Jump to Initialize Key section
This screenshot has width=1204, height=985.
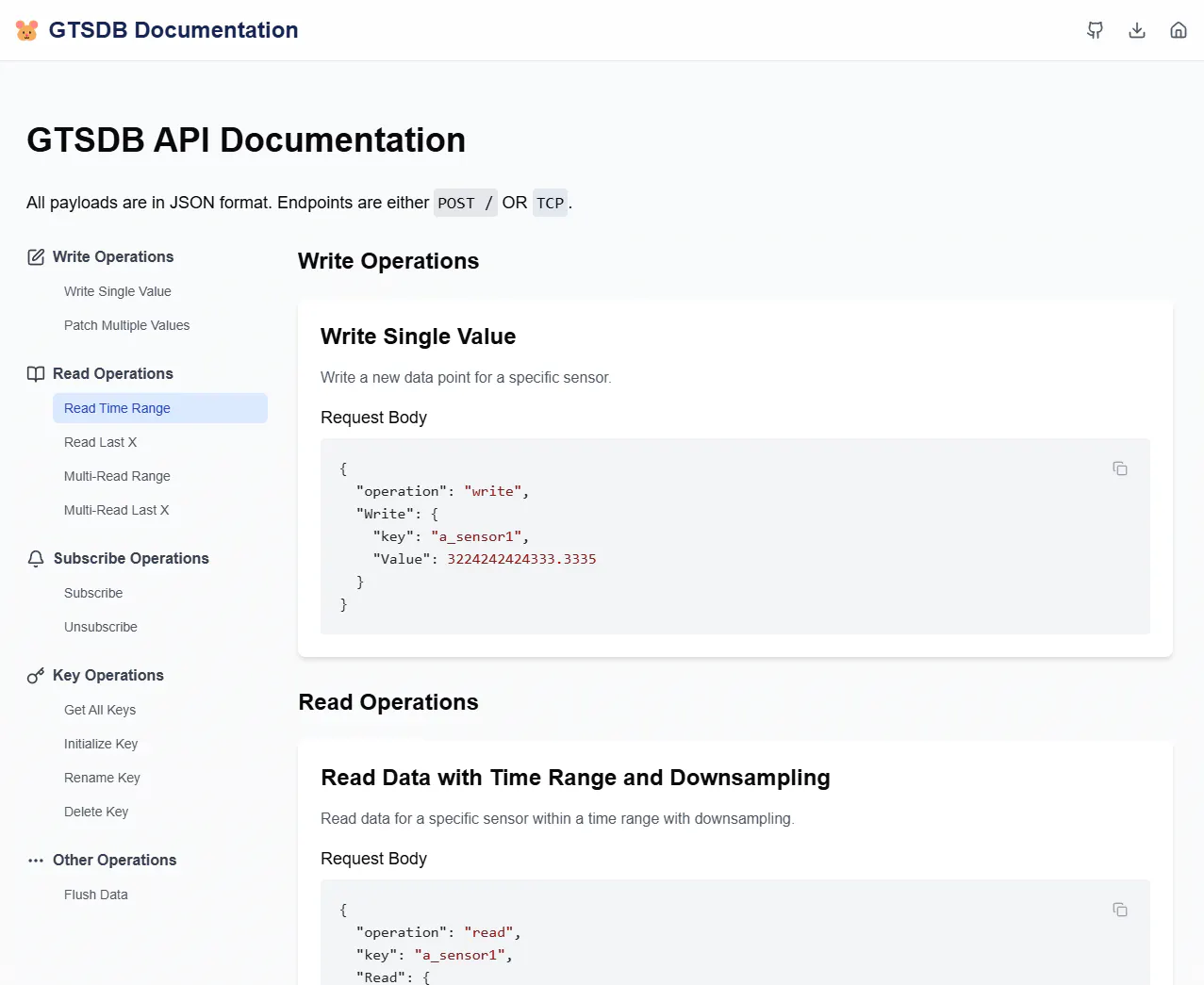101,744
